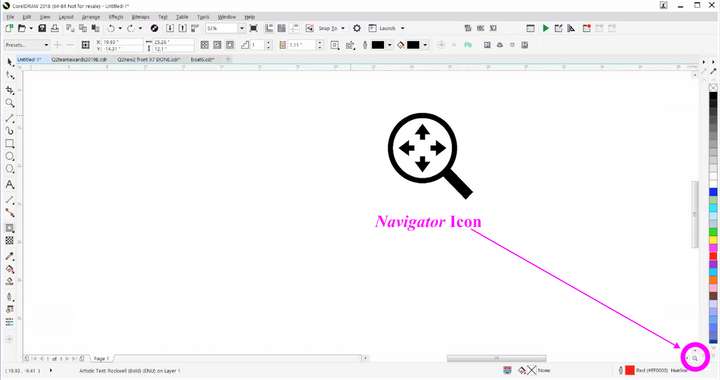Open the Effects menu
Viewport: 720px width, 380px height.
[x=116, y=17]
